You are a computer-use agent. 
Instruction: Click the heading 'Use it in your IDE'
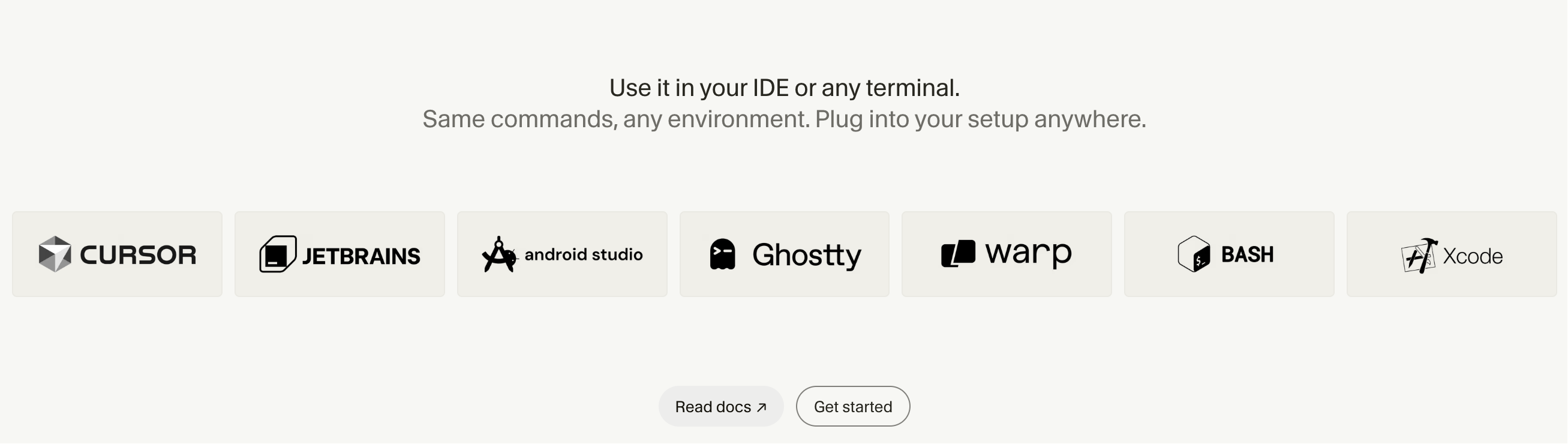click(784, 88)
